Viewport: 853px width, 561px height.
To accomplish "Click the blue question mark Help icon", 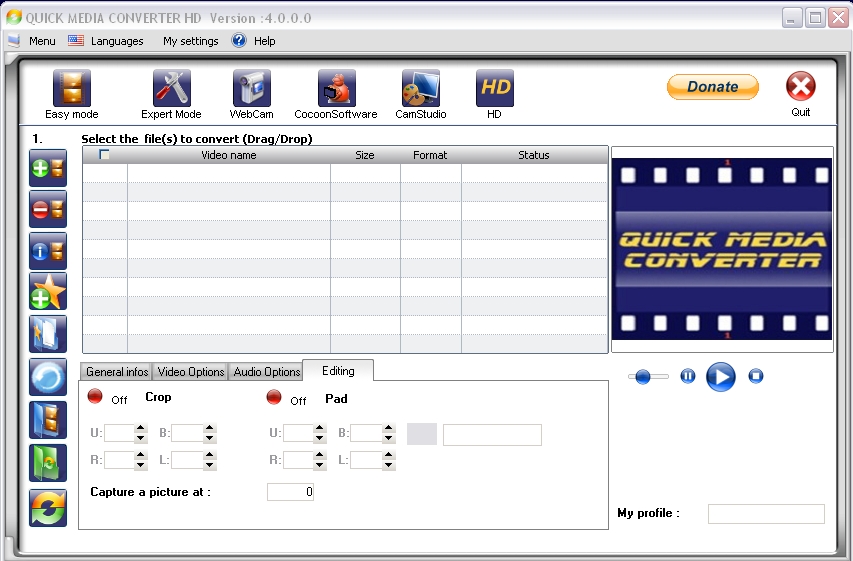I will [x=239, y=40].
